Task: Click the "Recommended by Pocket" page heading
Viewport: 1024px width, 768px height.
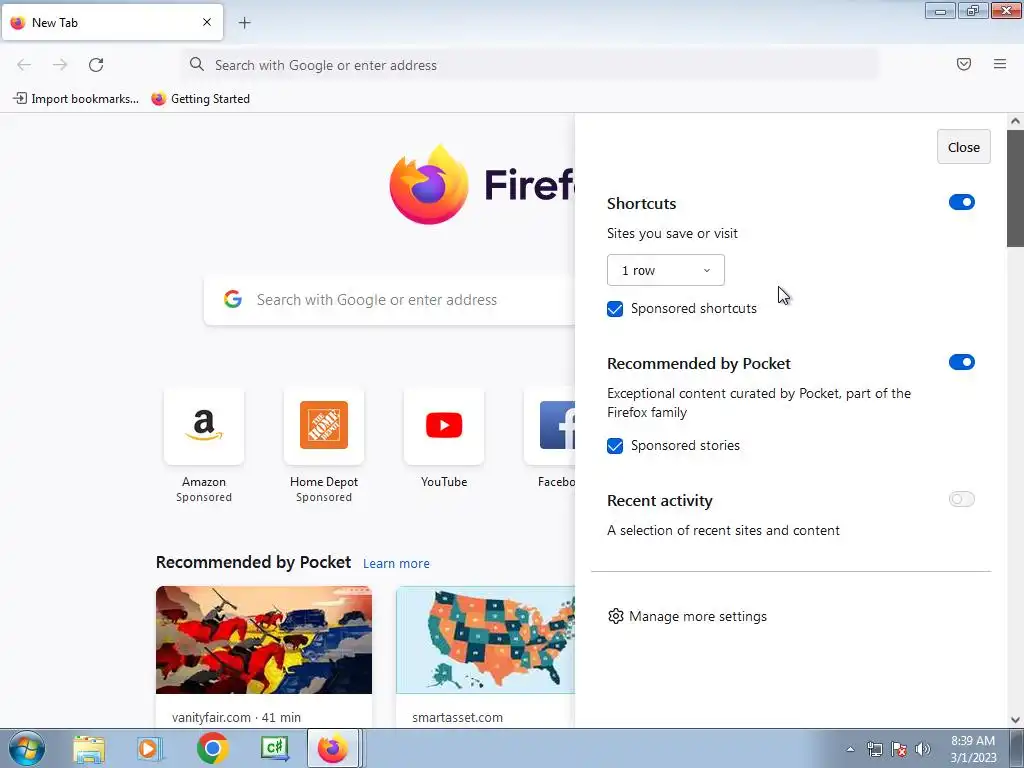Action: [x=253, y=562]
